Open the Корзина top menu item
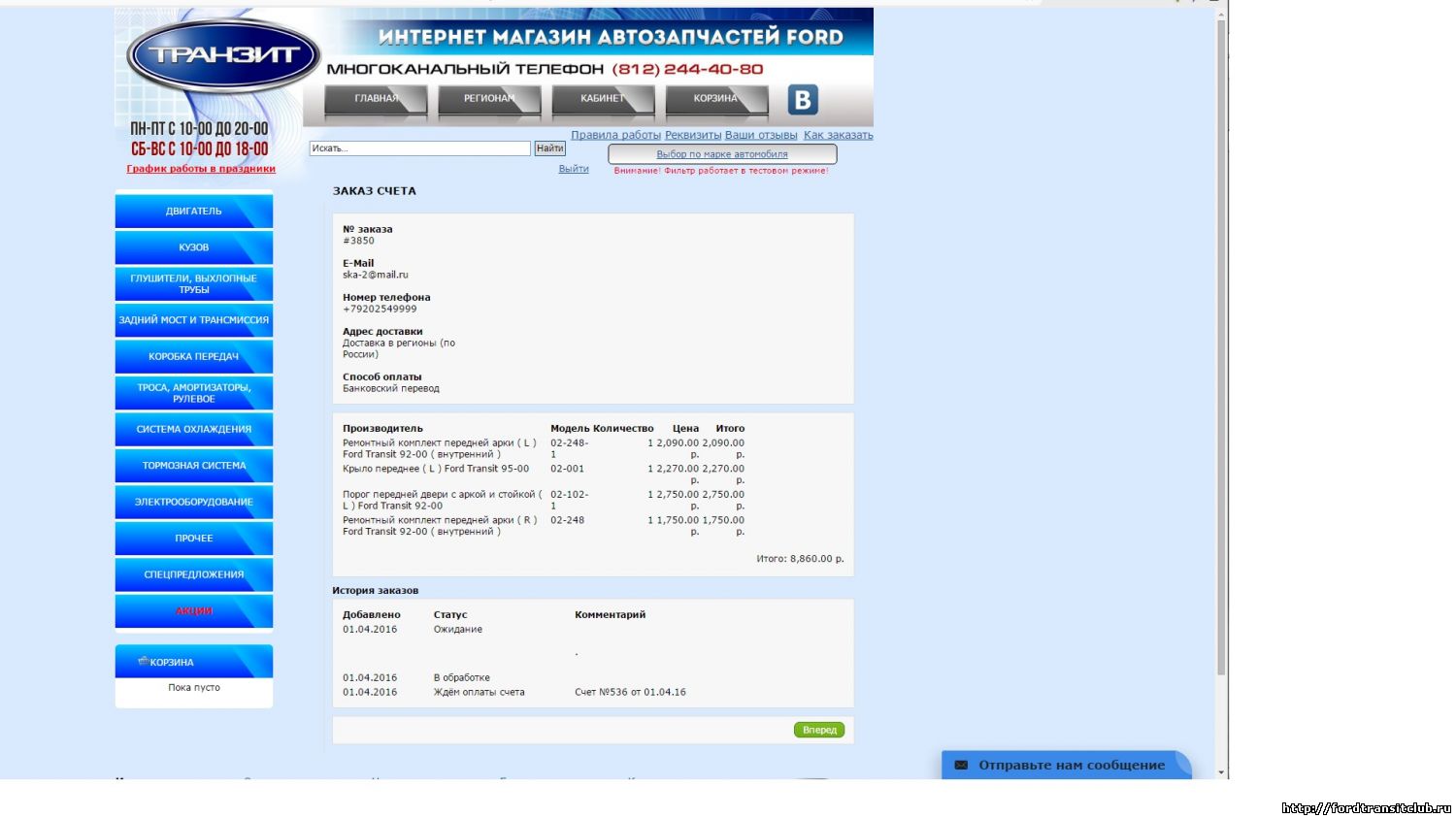This screenshot has height=818, width=1456. [716, 99]
